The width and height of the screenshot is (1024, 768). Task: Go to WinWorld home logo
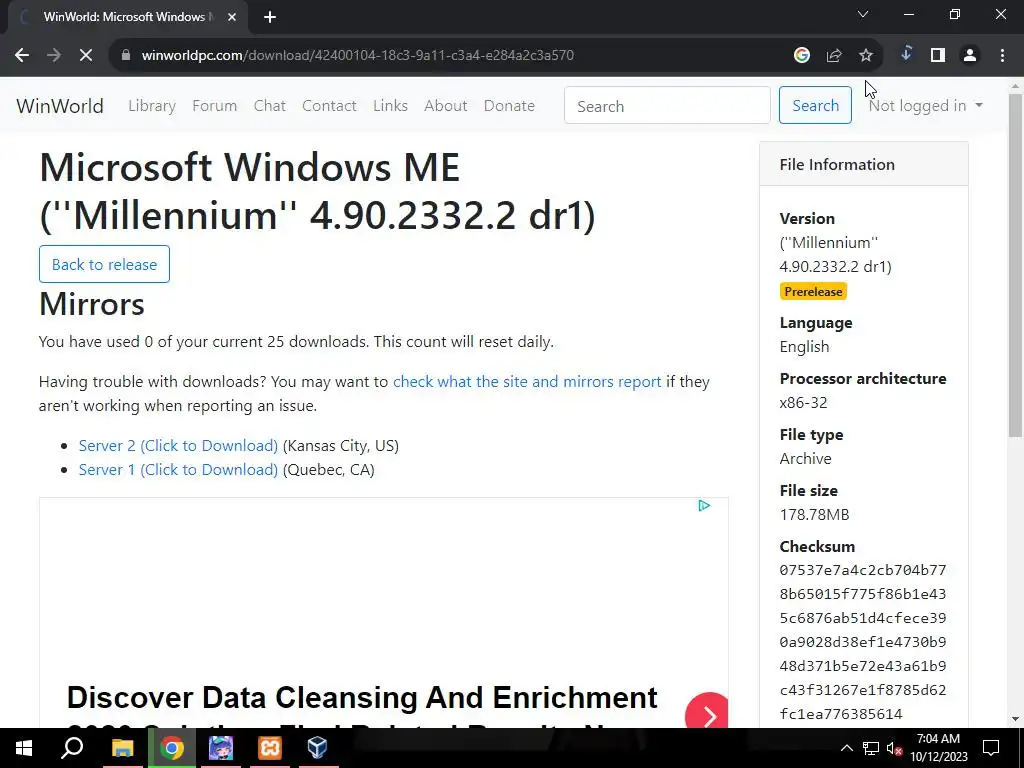click(59, 106)
